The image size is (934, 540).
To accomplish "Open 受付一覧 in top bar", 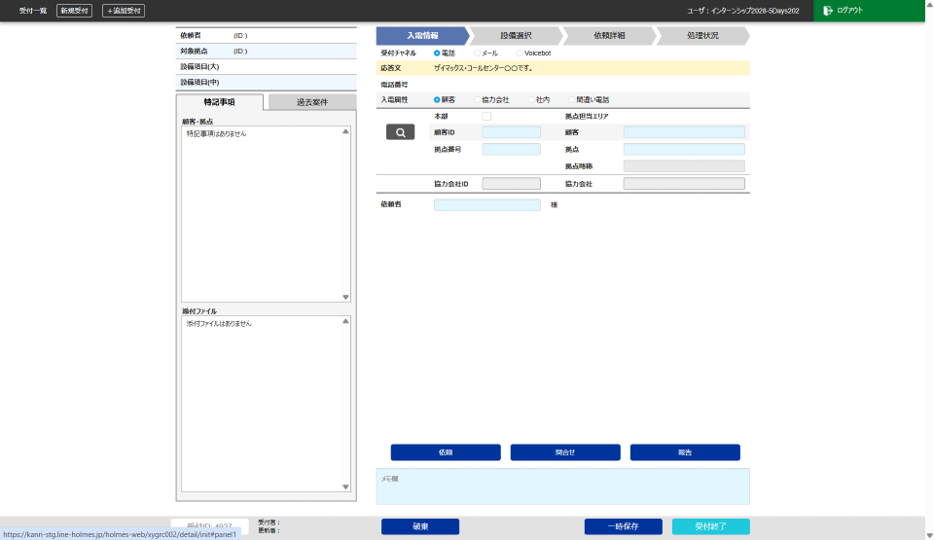I will (x=33, y=11).
